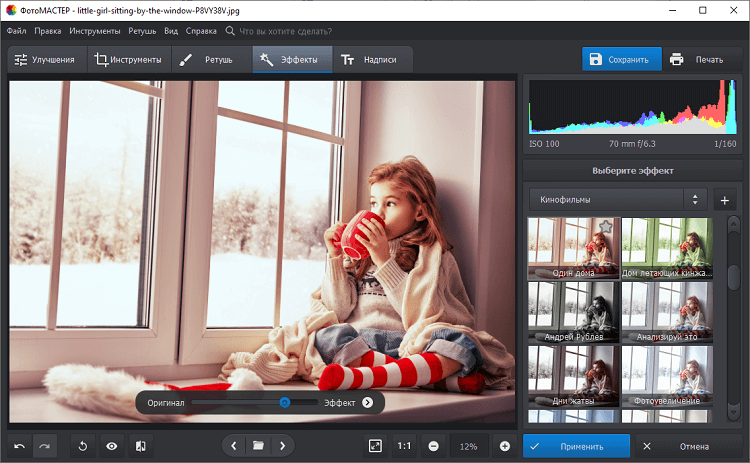
Task: Open the Инструменты menu in the menu bar
Action: point(97,31)
